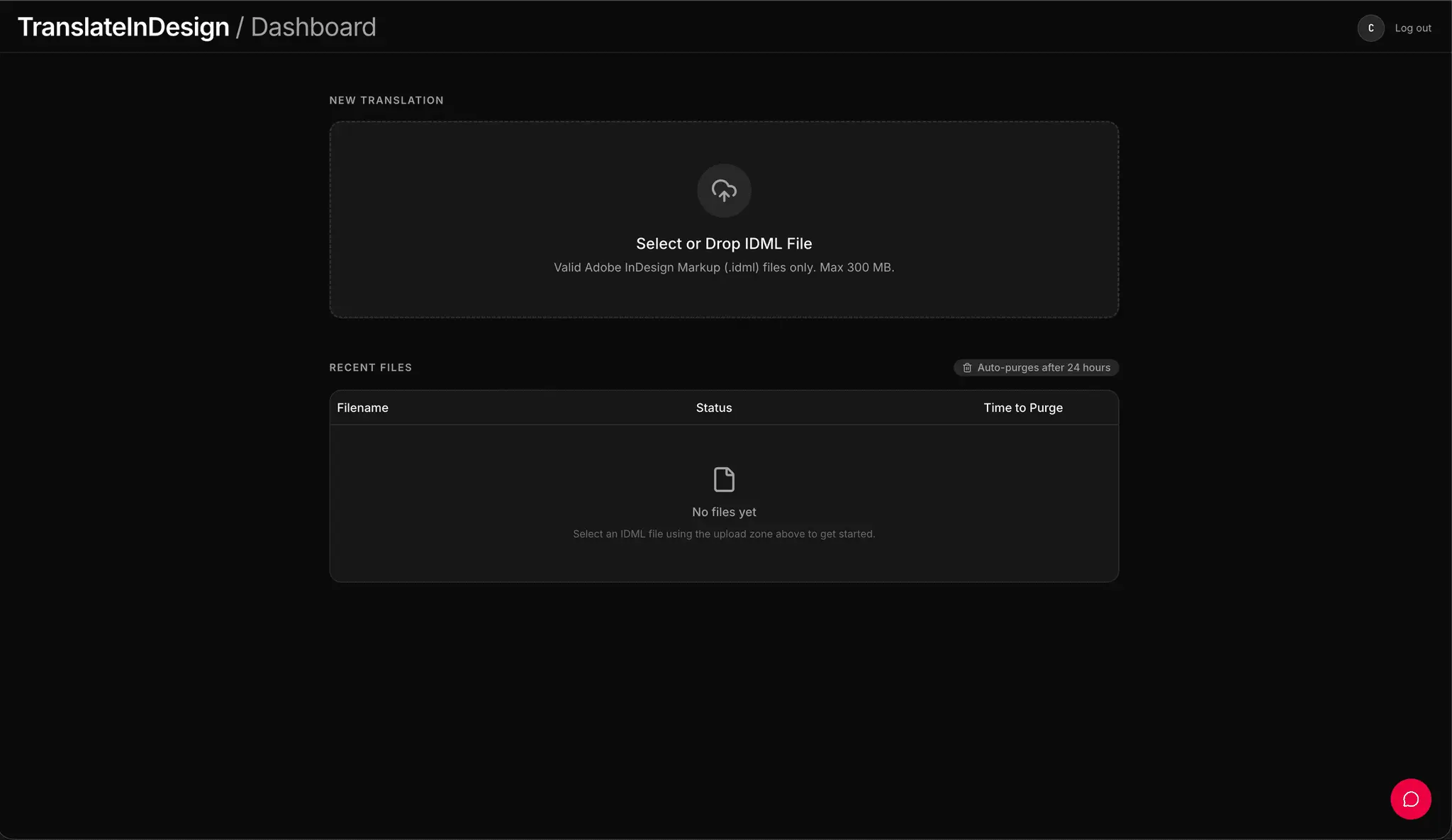The image size is (1452, 840).
Task: Click the NEW TRANSLATION section label
Action: tap(386, 101)
